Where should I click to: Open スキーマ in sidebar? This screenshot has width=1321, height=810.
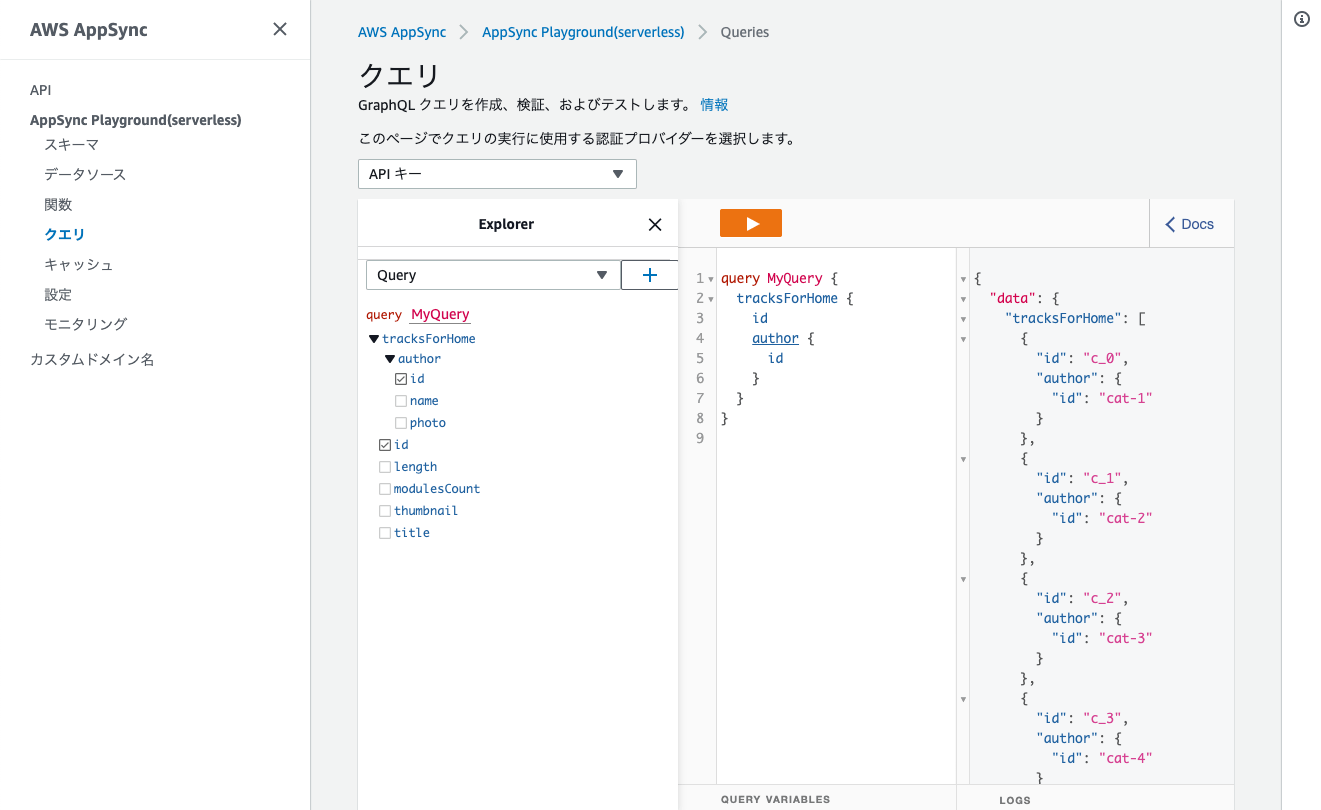tap(71, 145)
